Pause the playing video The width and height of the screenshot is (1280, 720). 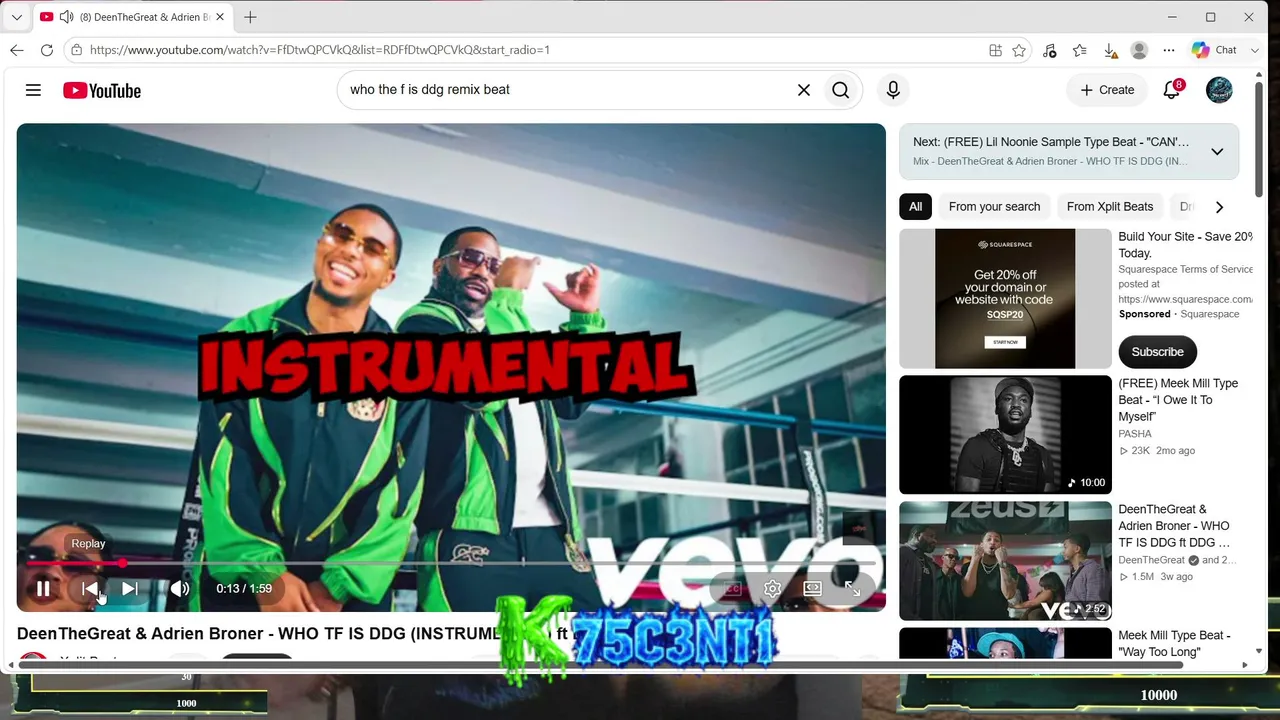[x=43, y=589]
